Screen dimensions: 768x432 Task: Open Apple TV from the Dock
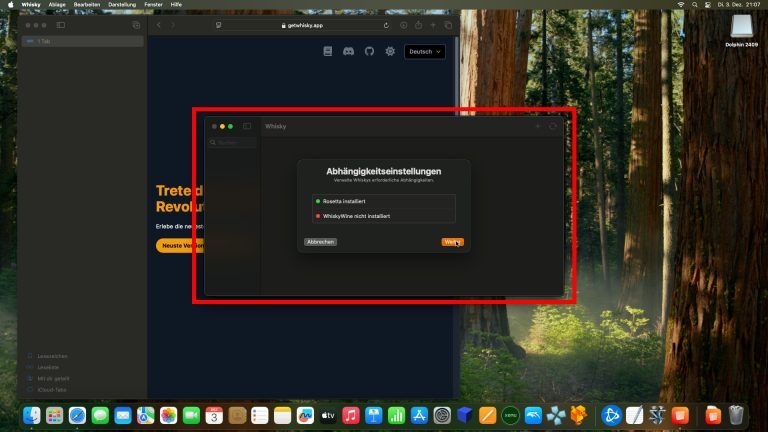point(328,415)
